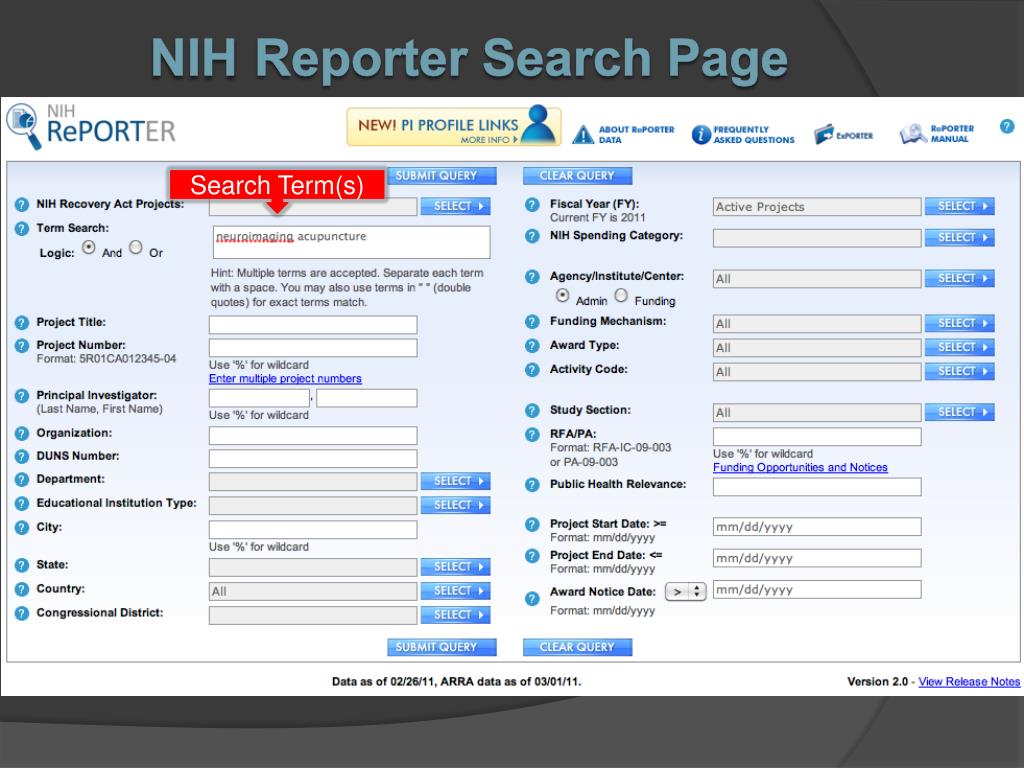Open Select for NIH Recovery Act Projects

[455, 206]
